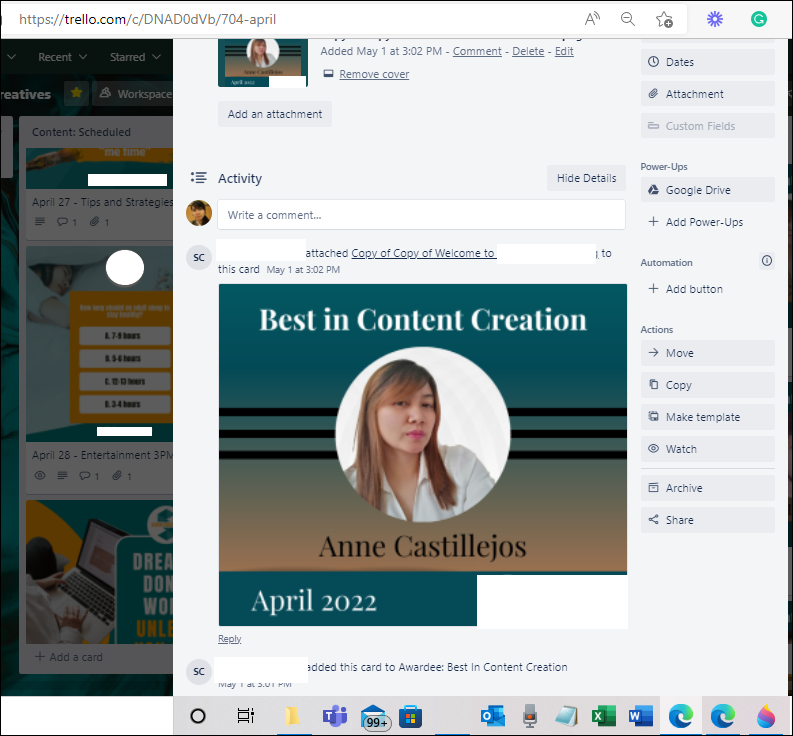Screen dimensions: 793x736
Task: Click the Automation info icon
Action: pyautogui.click(x=767, y=261)
